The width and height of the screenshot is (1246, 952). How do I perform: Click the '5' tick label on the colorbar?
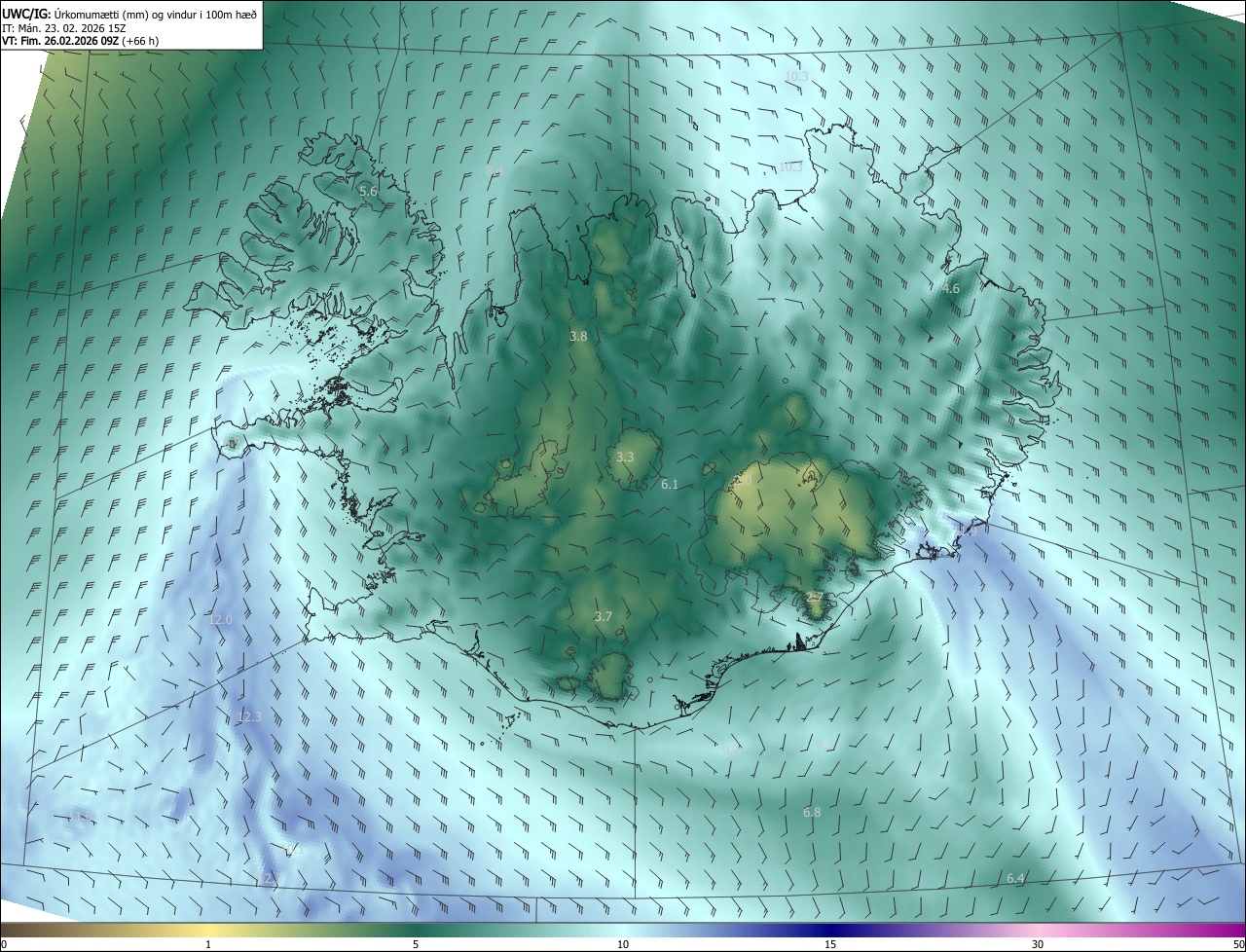pyautogui.click(x=416, y=944)
